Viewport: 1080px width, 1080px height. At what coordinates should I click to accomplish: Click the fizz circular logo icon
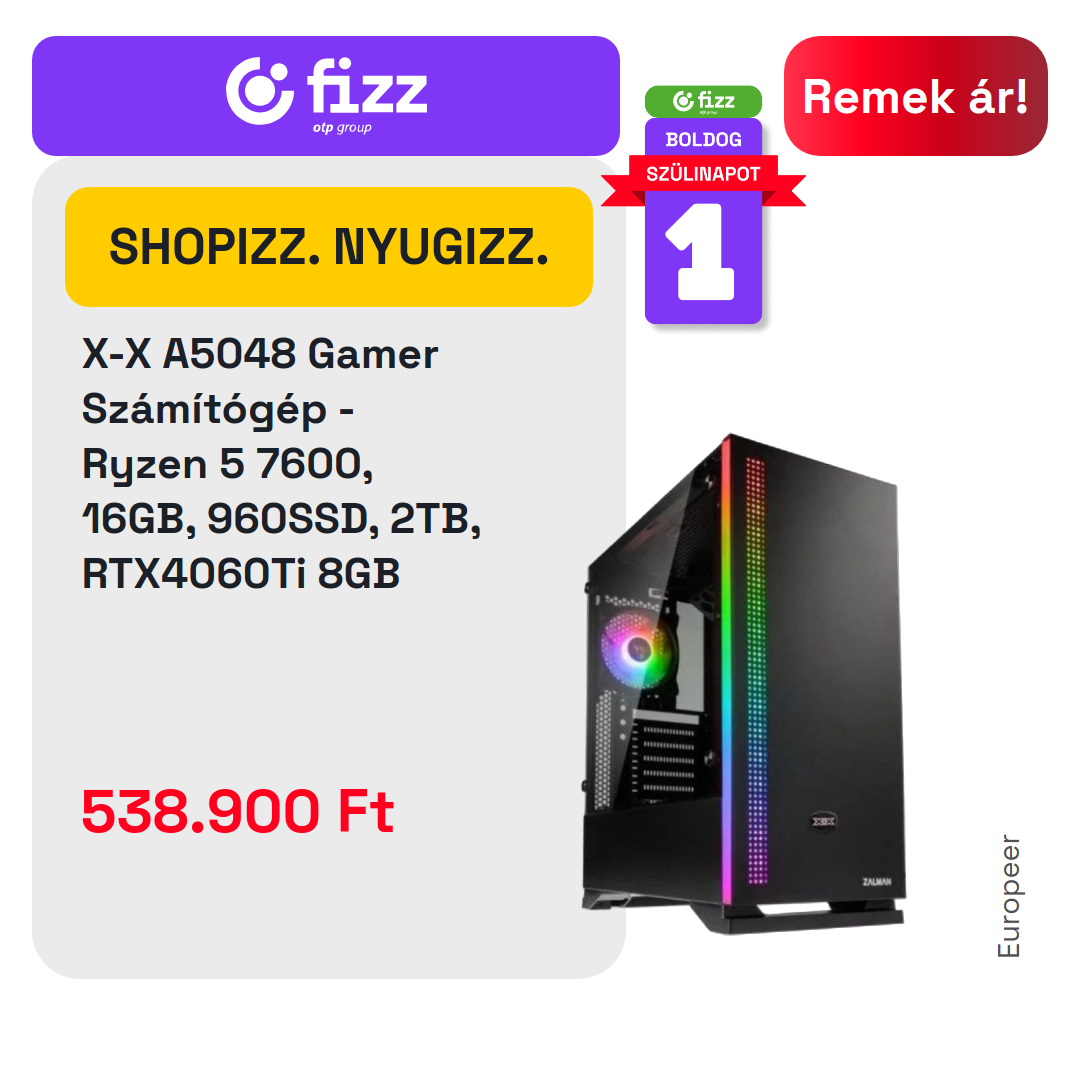pyautogui.click(x=260, y=91)
